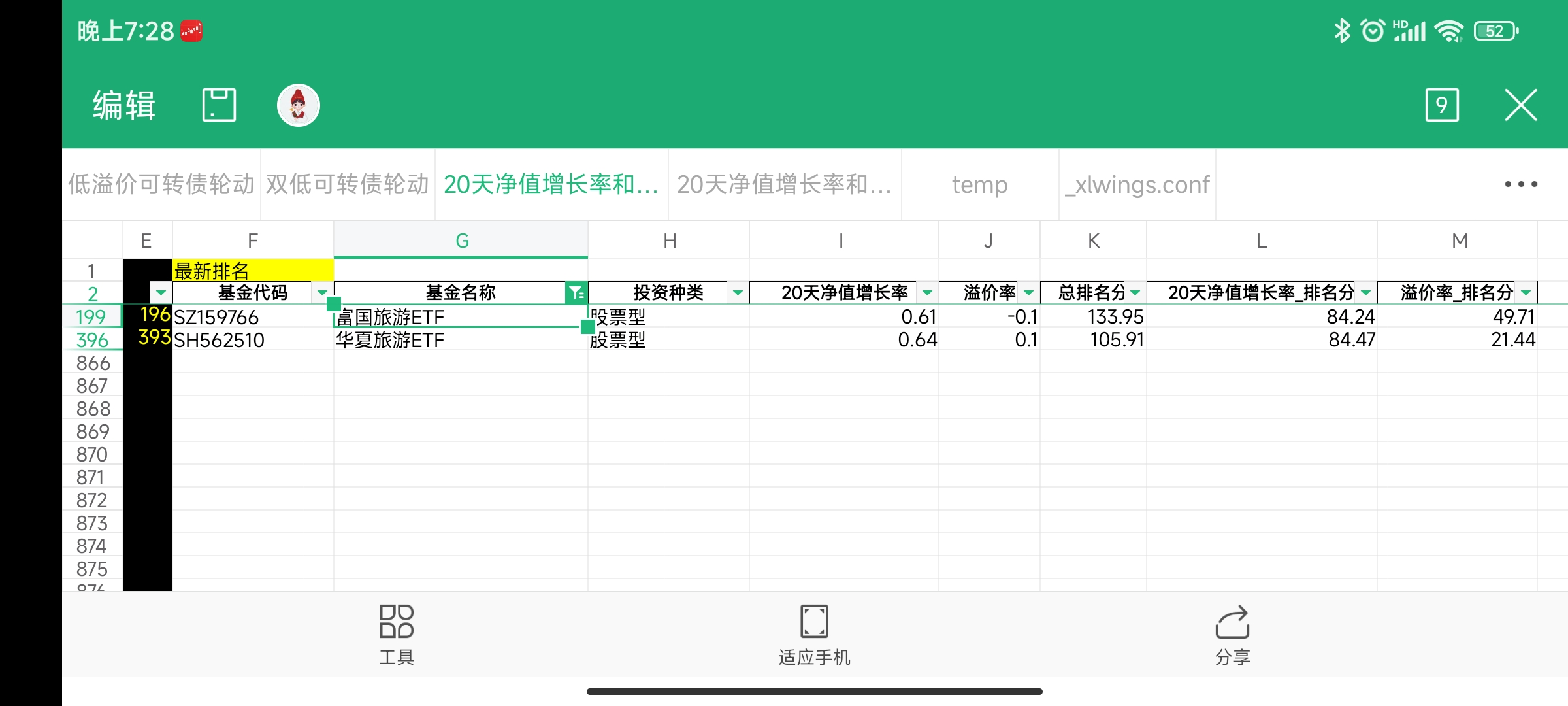Open 溢价率 column filter arrow

(1028, 293)
